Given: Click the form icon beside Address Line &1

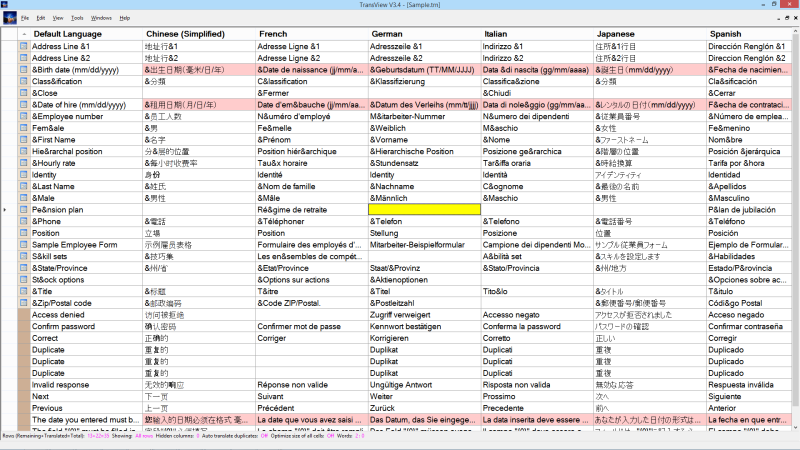Looking at the screenshot, I should (23, 46).
